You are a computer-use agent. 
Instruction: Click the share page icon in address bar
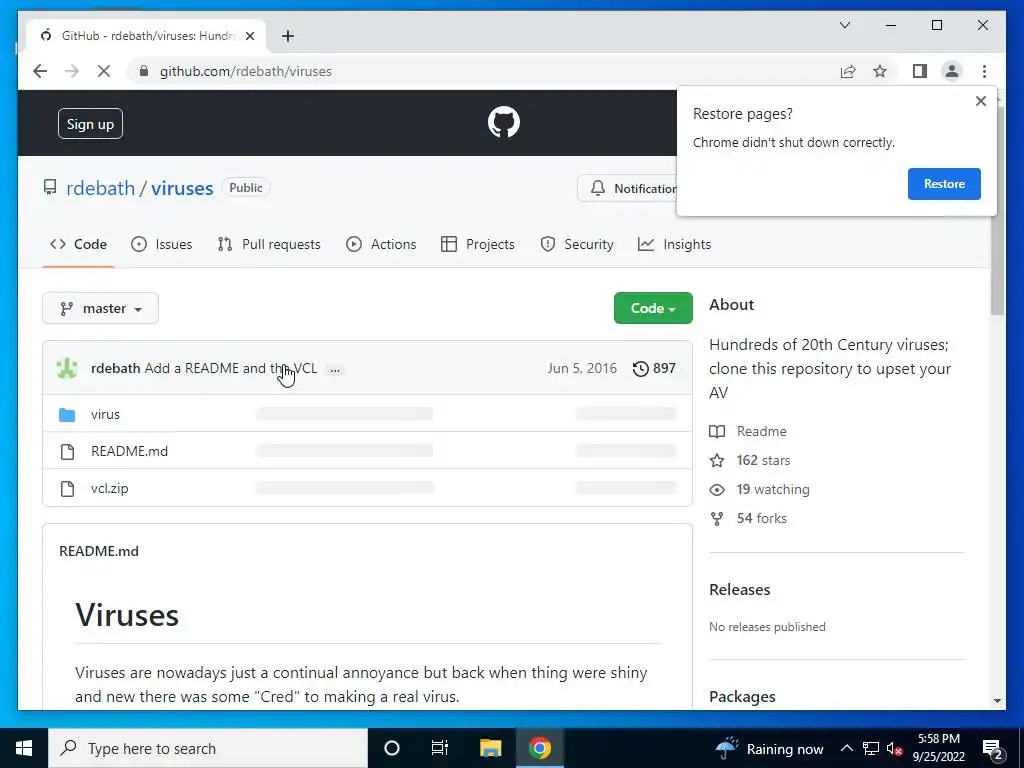pos(848,71)
